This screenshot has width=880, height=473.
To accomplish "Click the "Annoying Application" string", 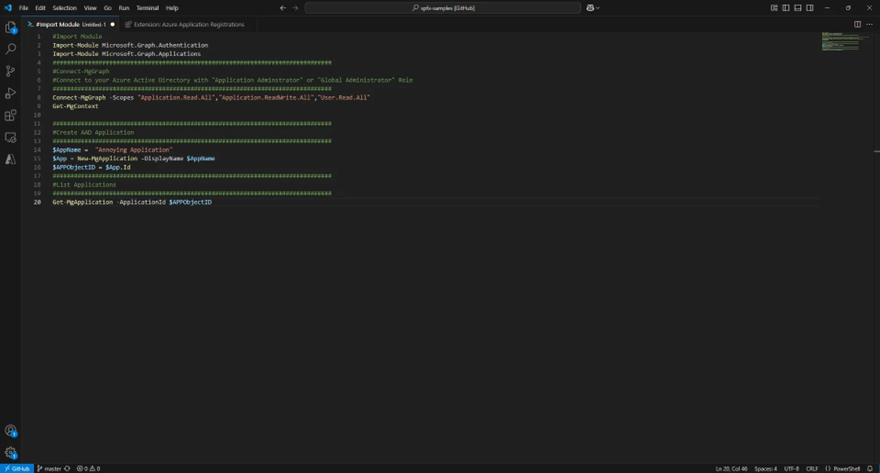I will (x=134, y=150).
